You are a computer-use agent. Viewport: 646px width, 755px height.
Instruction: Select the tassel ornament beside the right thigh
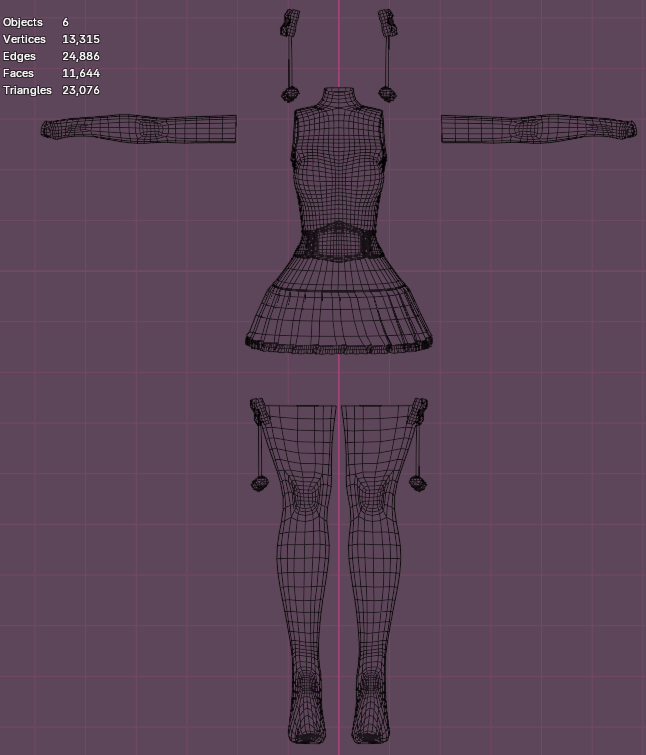point(419,444)
